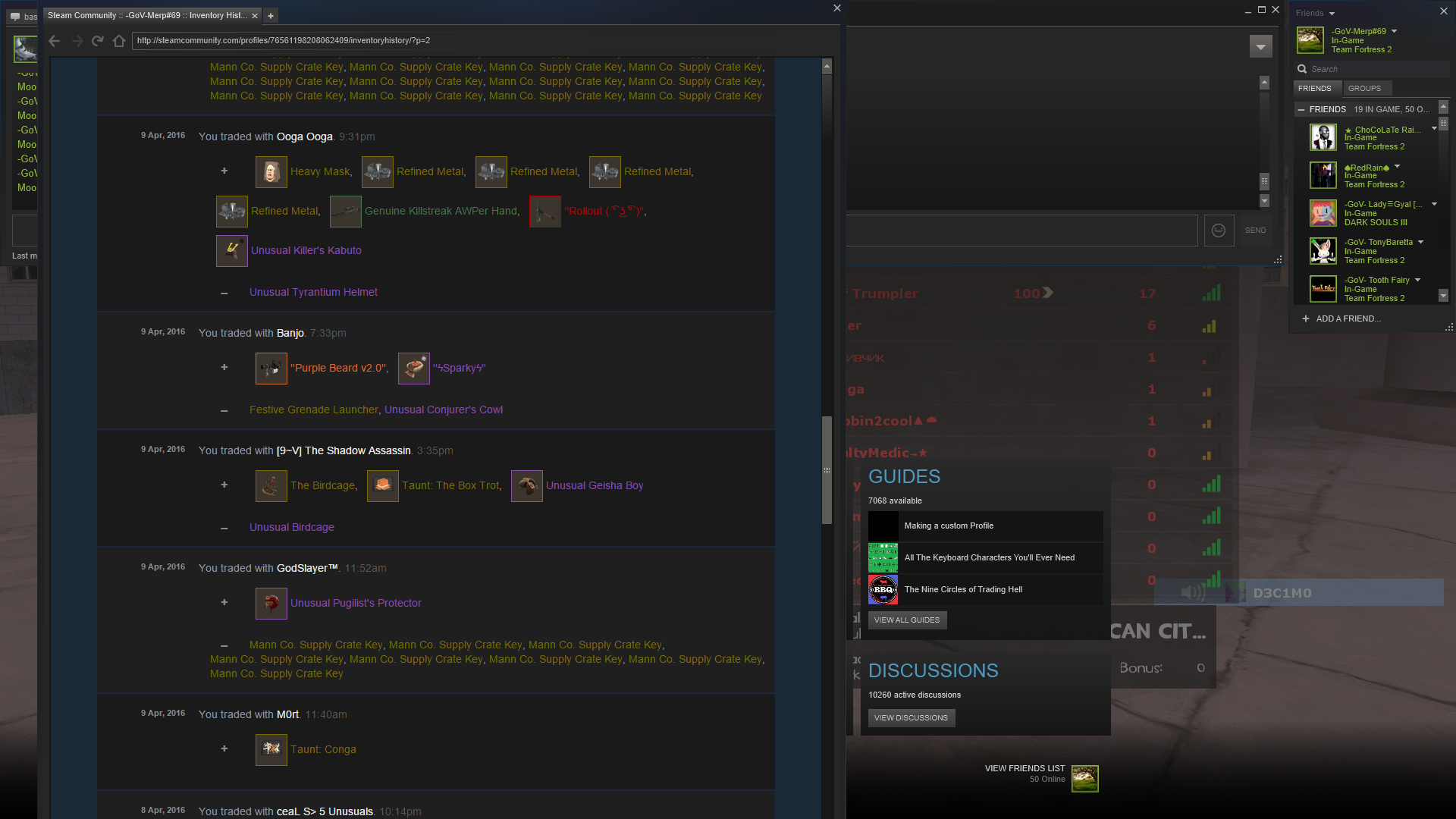The image size is (1456, 819).
Task: Open dropdown arrow next to -GoV-Merp#69 name
Action: (1395, 31)
